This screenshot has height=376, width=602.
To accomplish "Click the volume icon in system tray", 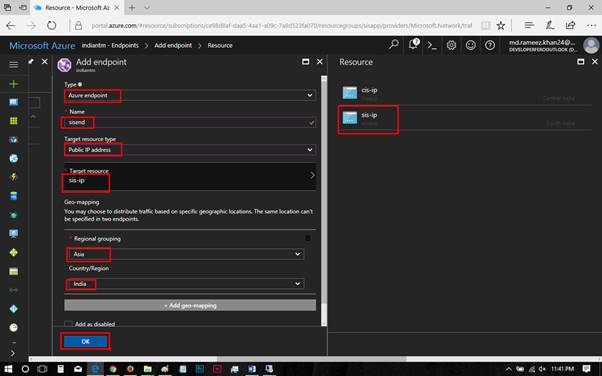I will tap(542, 369).
